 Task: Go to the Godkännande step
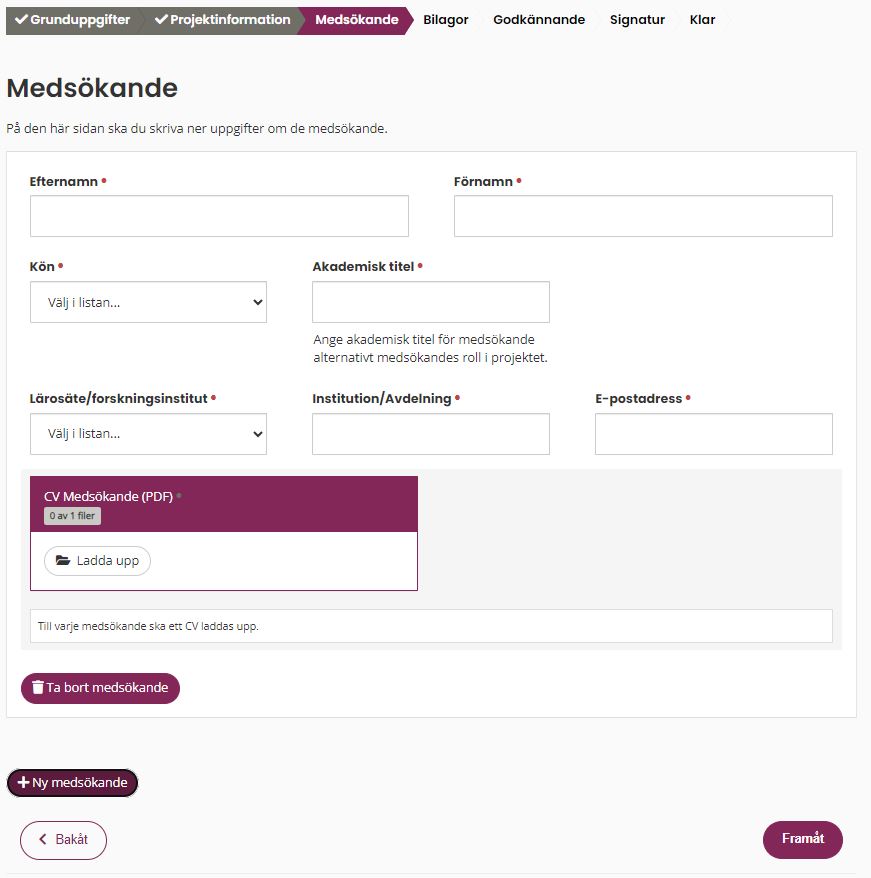[539, 20]
